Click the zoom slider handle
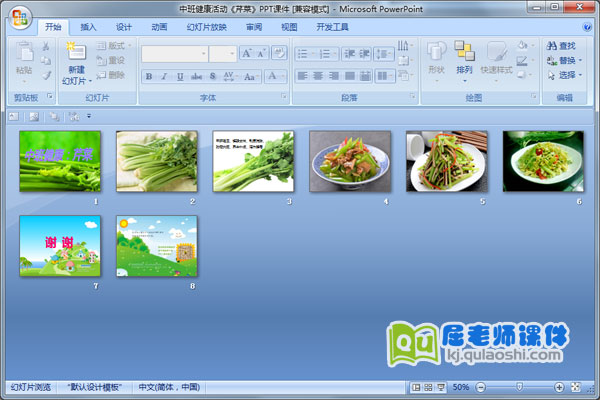The width and height of the screenshot is (600, 400). (x=519, y=387)
